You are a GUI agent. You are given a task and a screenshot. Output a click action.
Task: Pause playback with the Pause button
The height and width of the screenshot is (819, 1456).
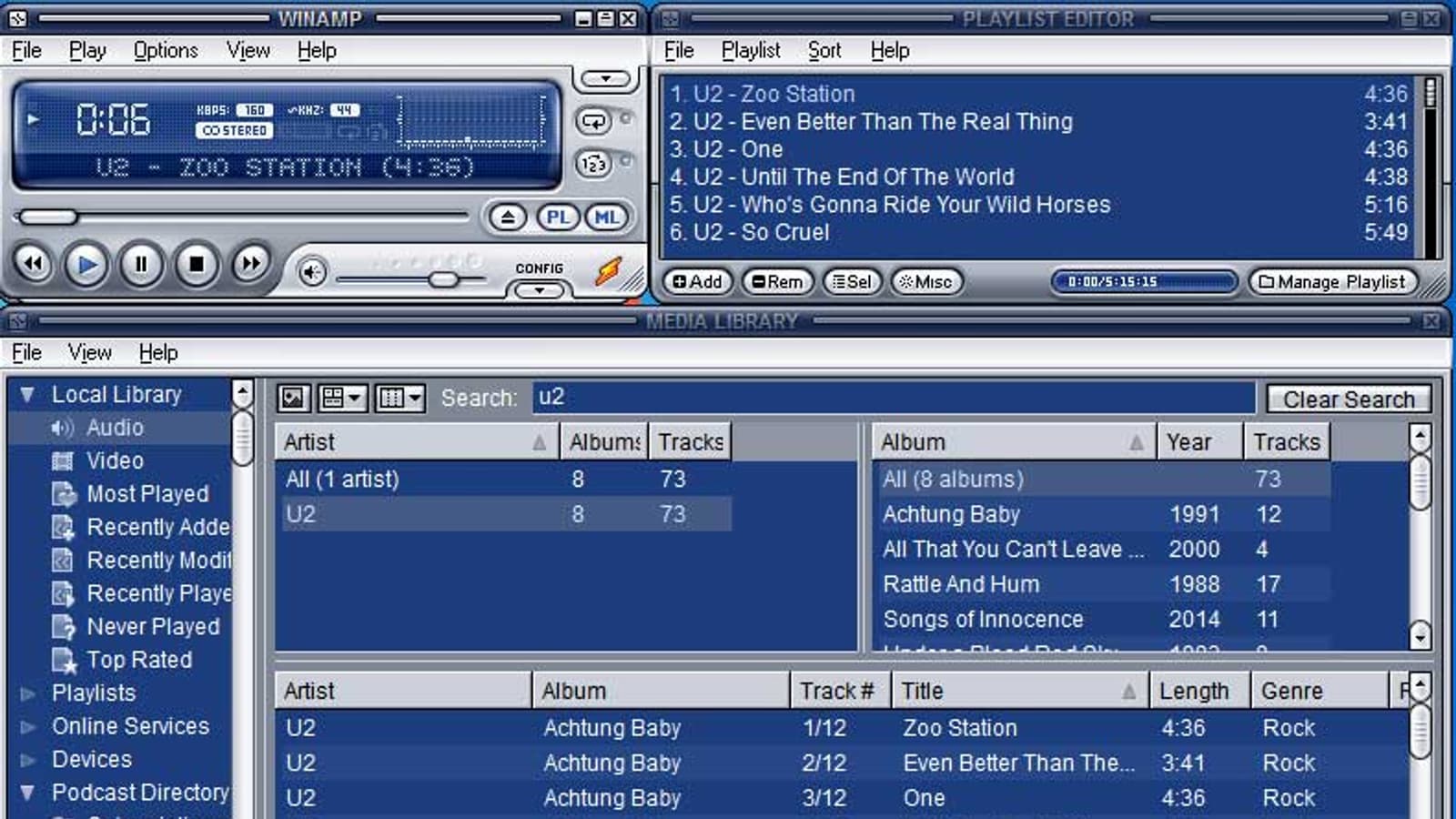point(141,265)
